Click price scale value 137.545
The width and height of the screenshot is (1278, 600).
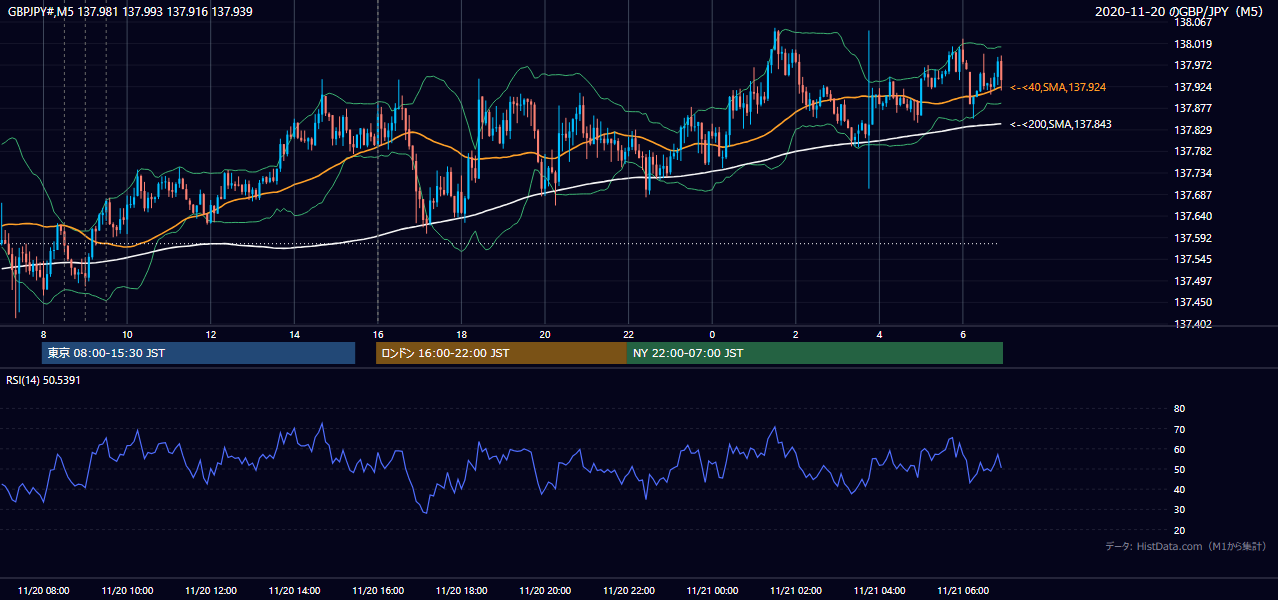[x=1192, y=259]
